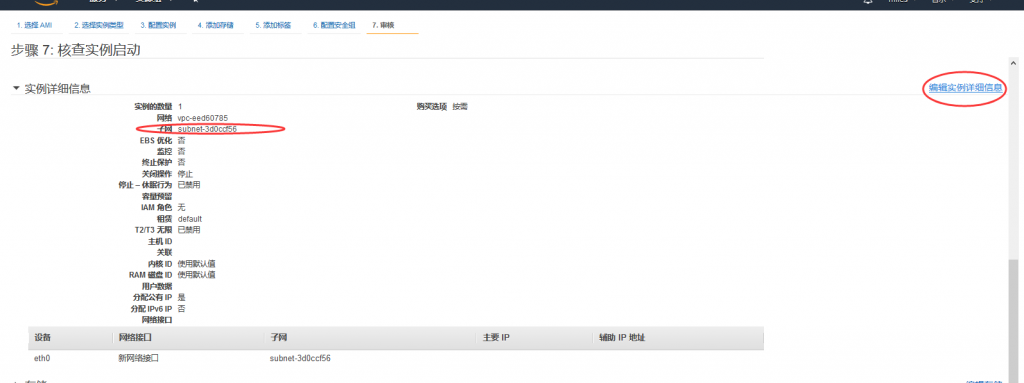Viewport: 1024px width, 383px height.
Task: Click the 按需 purchase option value
Action: click(460, 107)
